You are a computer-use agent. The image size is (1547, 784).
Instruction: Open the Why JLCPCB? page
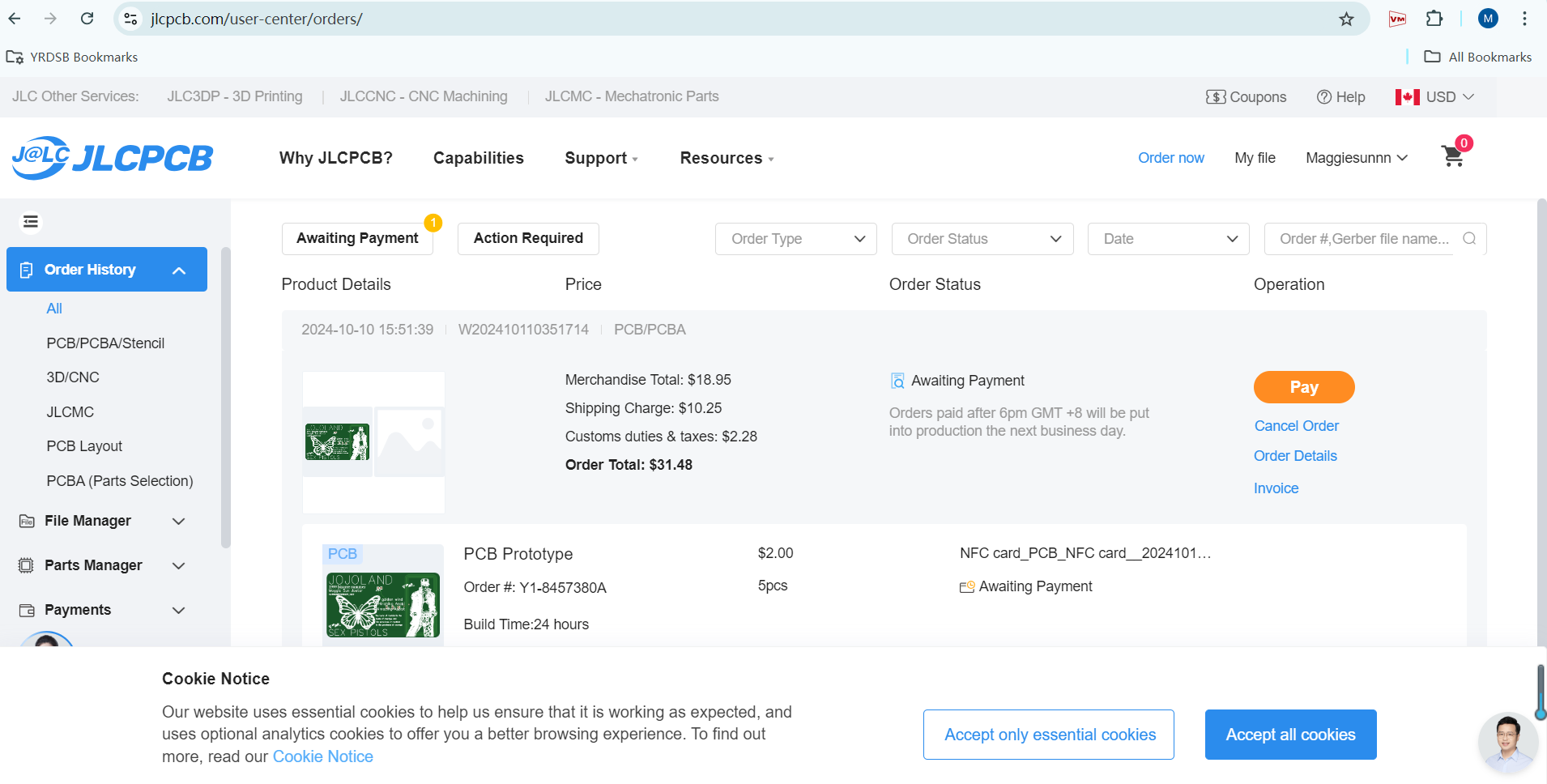336,158
